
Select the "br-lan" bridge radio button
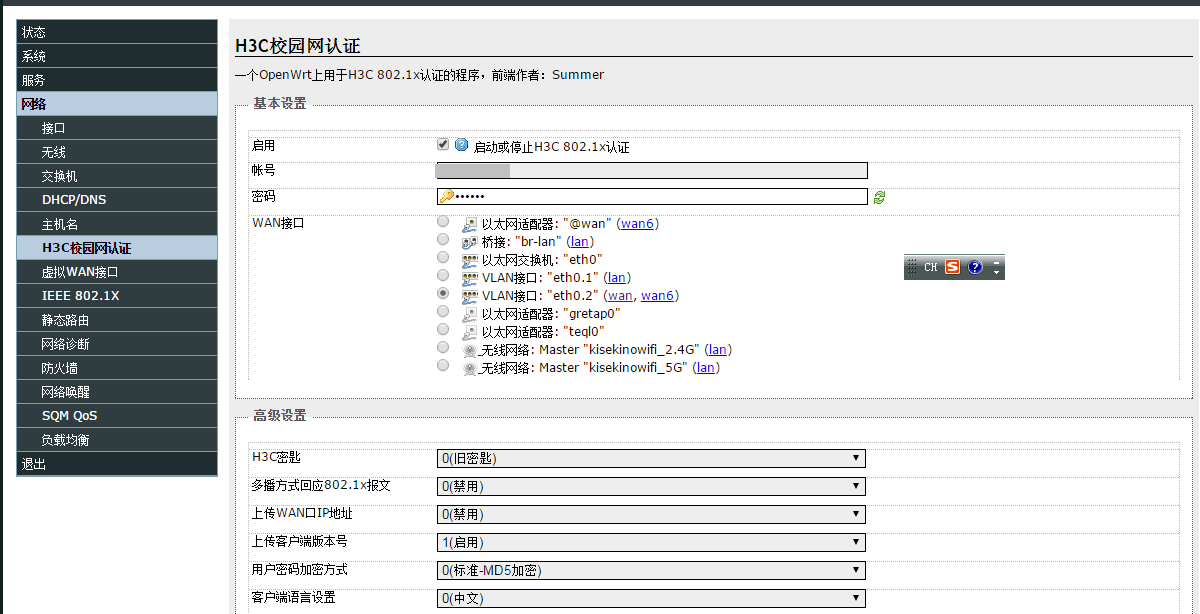tap(443, 240)
